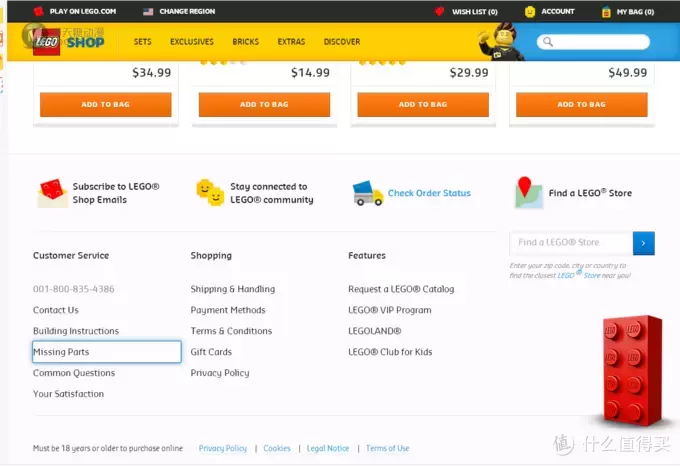Viewport: 680px width, 466px height.
Task: Open the Sets menu
Action: pyautogui.click(x=142, y=42)
